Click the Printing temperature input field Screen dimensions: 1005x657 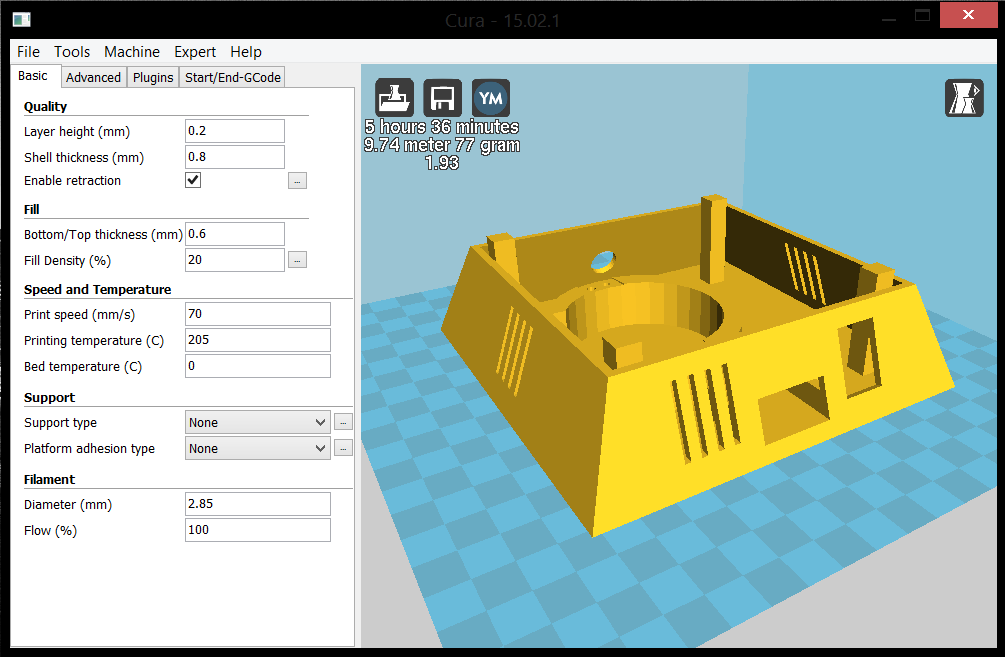258,340
